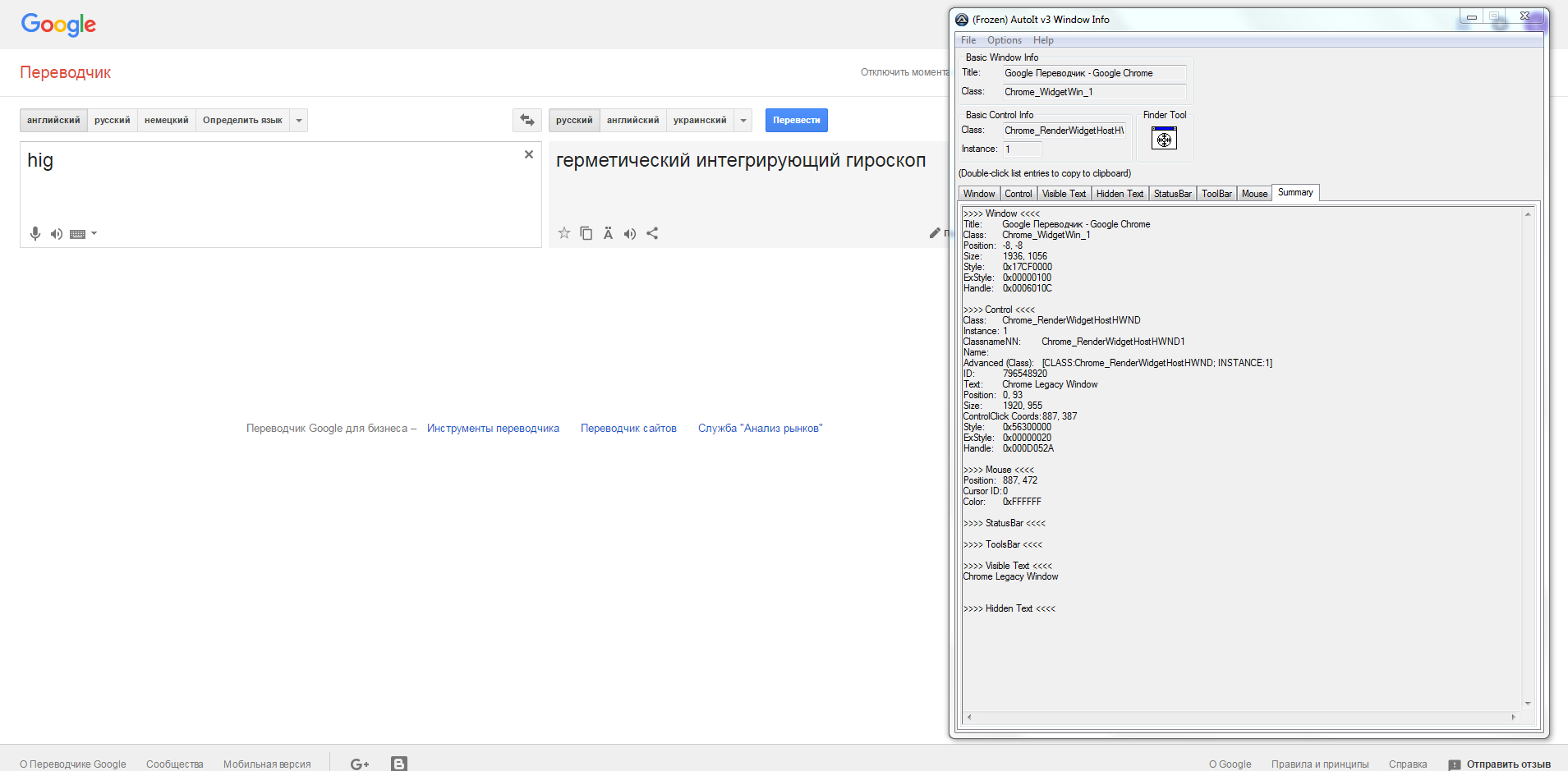This screenshot has height=771, width=1568.
Task: Click summary vertical scrollbar down arrow
Action: (x=1528, y=704)
